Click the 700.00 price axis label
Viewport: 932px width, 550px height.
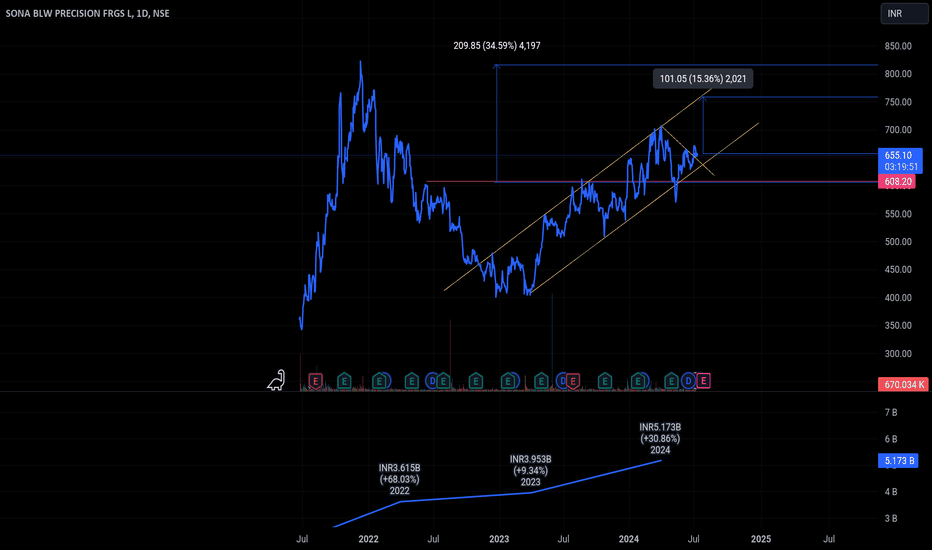coord(898,130)
